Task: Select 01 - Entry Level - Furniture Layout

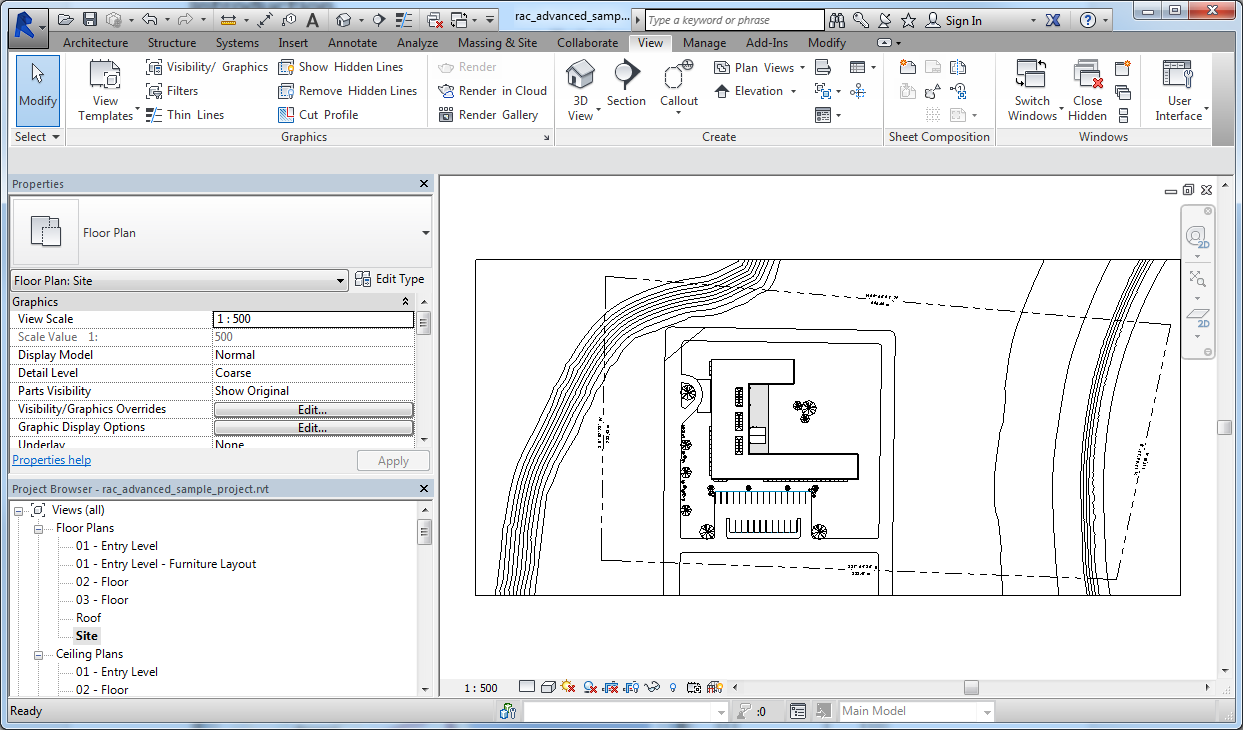Action: point(166,564)
